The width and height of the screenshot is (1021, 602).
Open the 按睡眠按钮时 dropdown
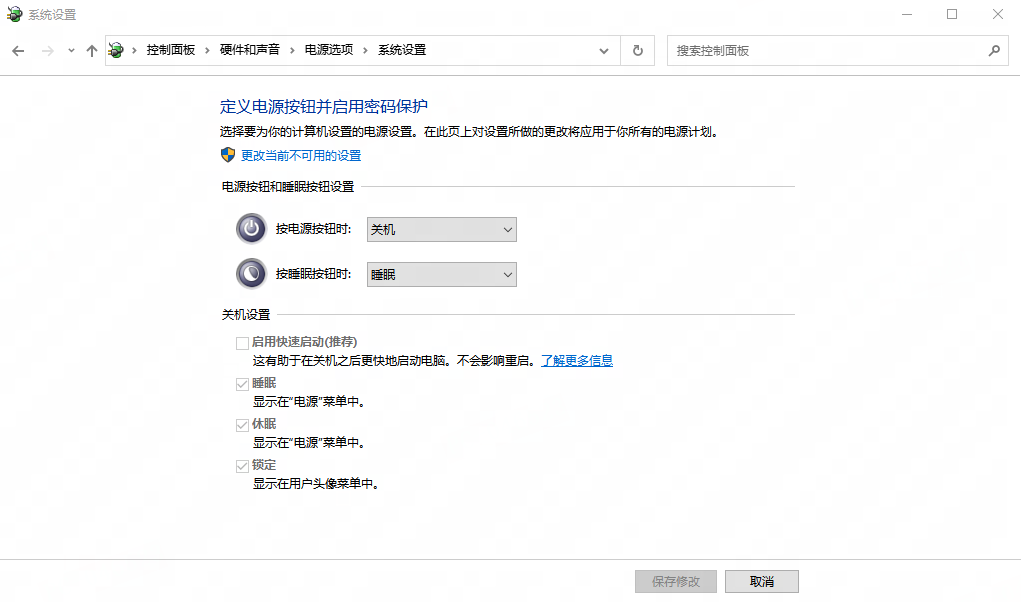click(441, 274)
